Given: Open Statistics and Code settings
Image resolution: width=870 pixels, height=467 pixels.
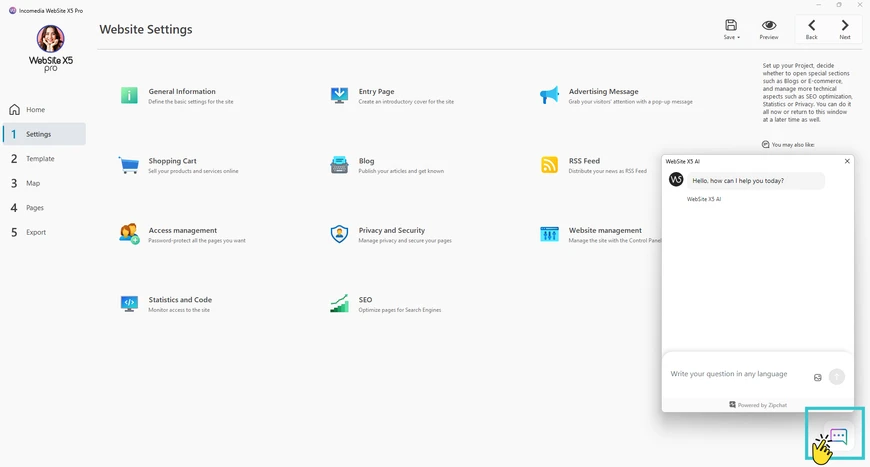Looking at the screenshot, I should [x=129, y=303].
